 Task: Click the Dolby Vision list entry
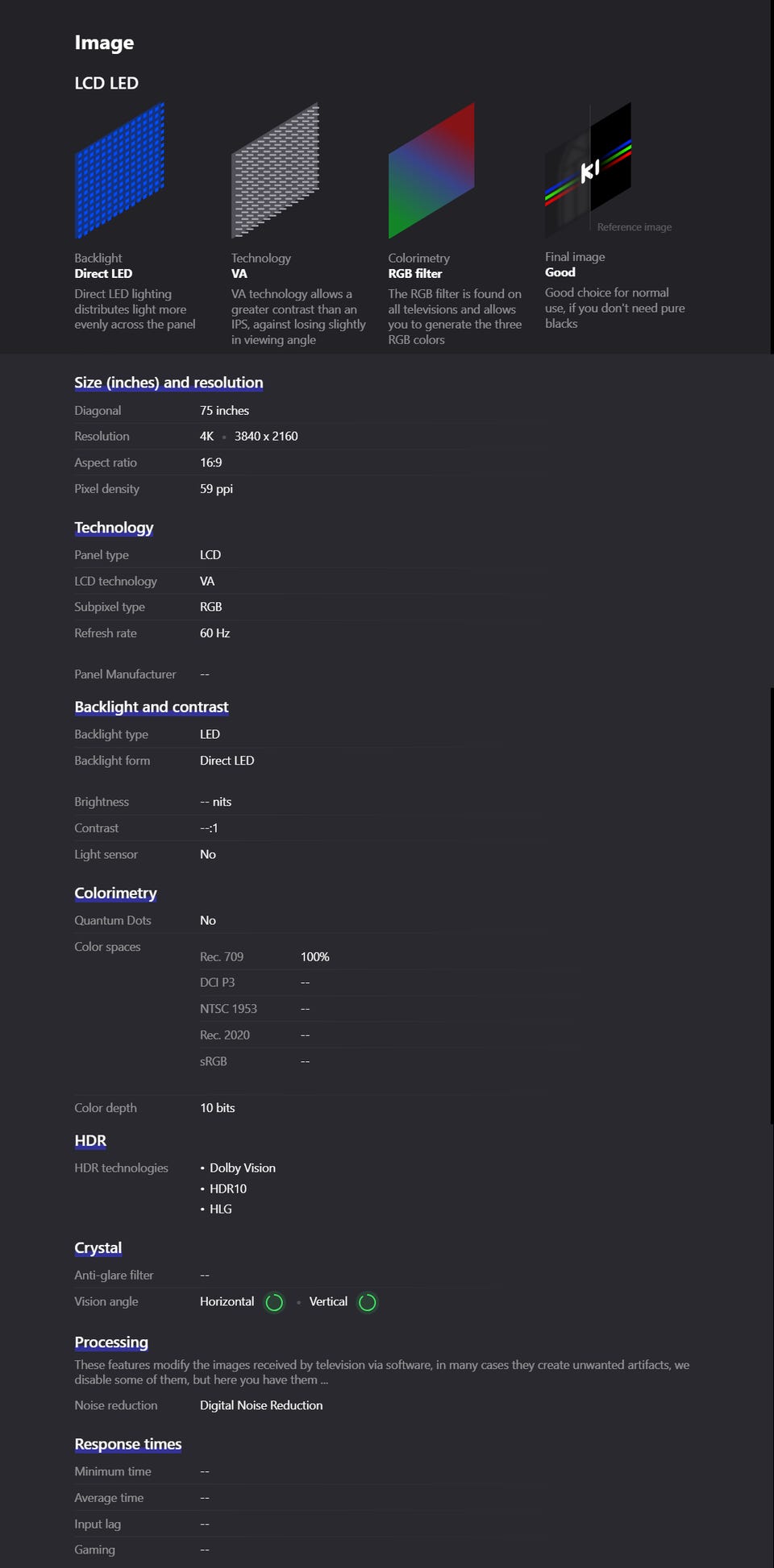click(242, 1168)
